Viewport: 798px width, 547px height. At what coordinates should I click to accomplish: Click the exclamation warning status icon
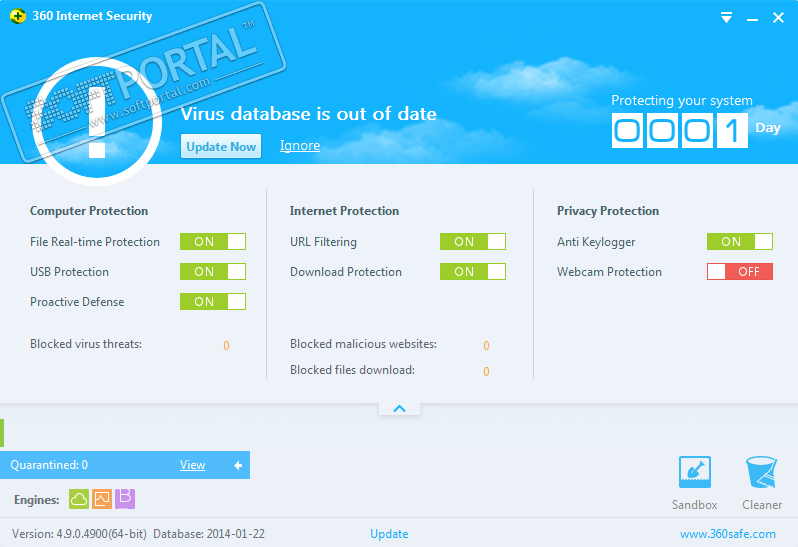tap(97, 121)
